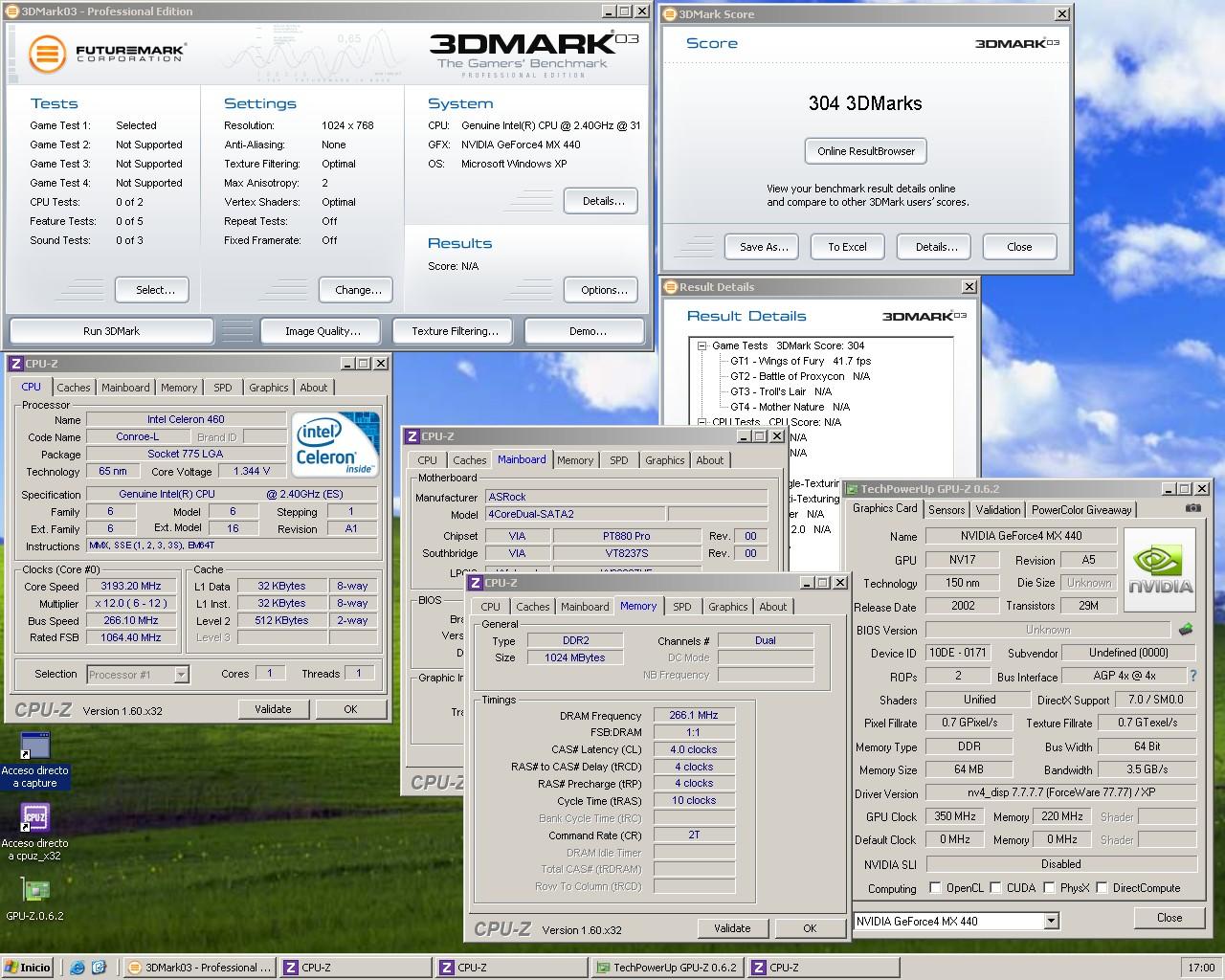Open 'Acceso directo a capture' desktop shortcut
The height and width of the screenshot is (980, 1225).
click(34, 760)
